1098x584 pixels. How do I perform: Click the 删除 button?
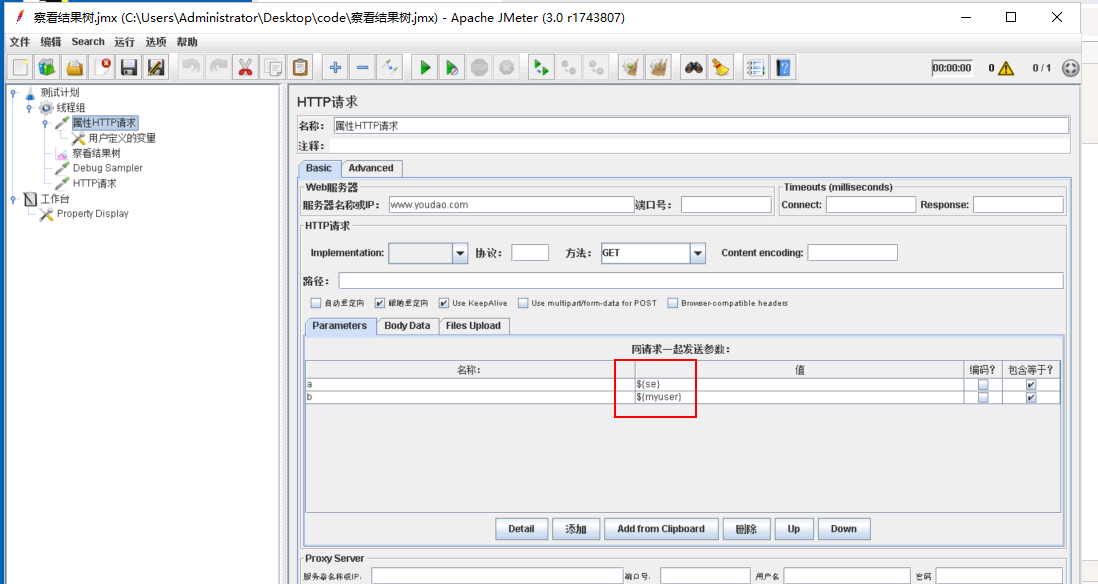[746, 529]
